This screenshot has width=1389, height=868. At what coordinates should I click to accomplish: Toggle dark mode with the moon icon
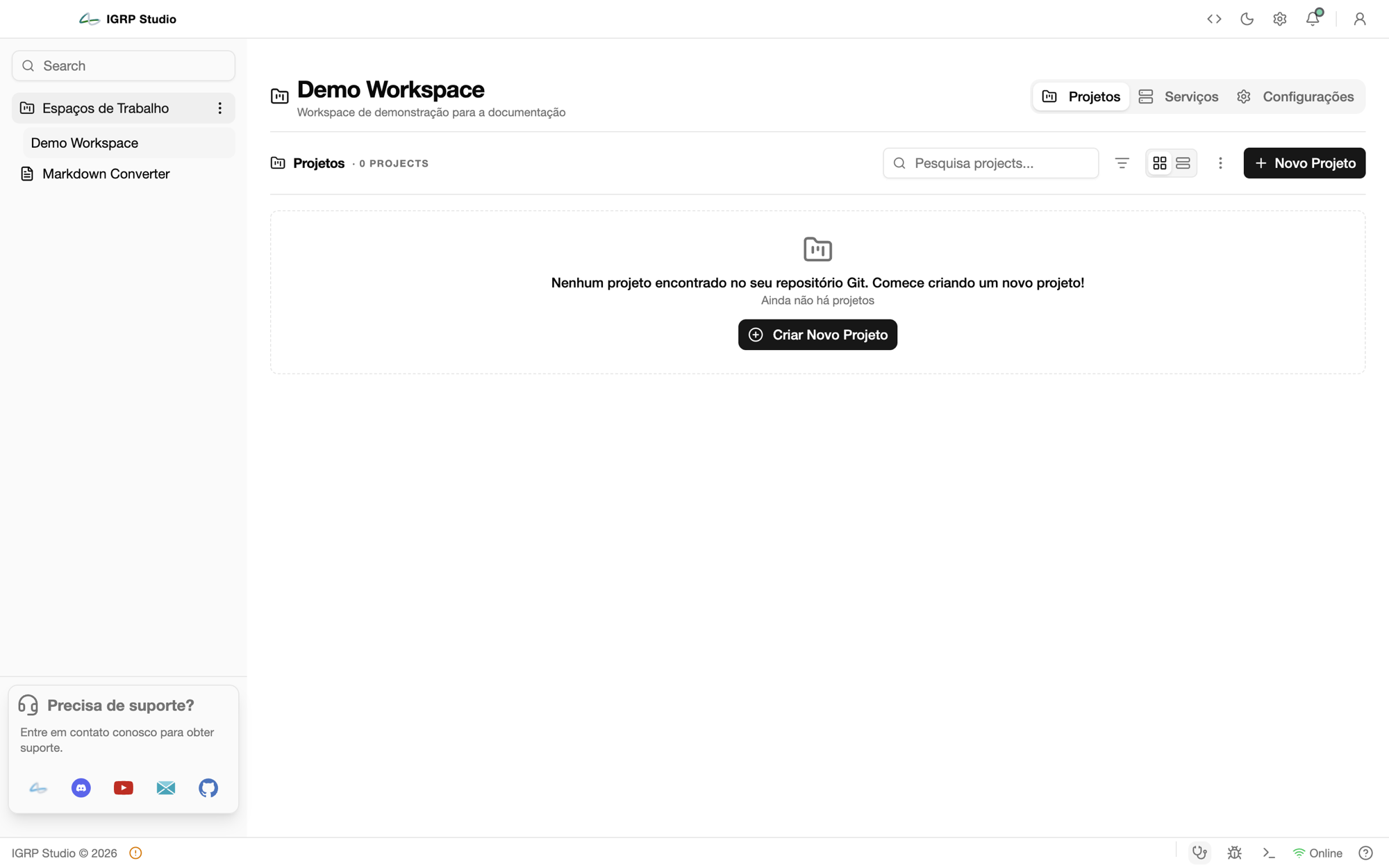[1247, 19]
